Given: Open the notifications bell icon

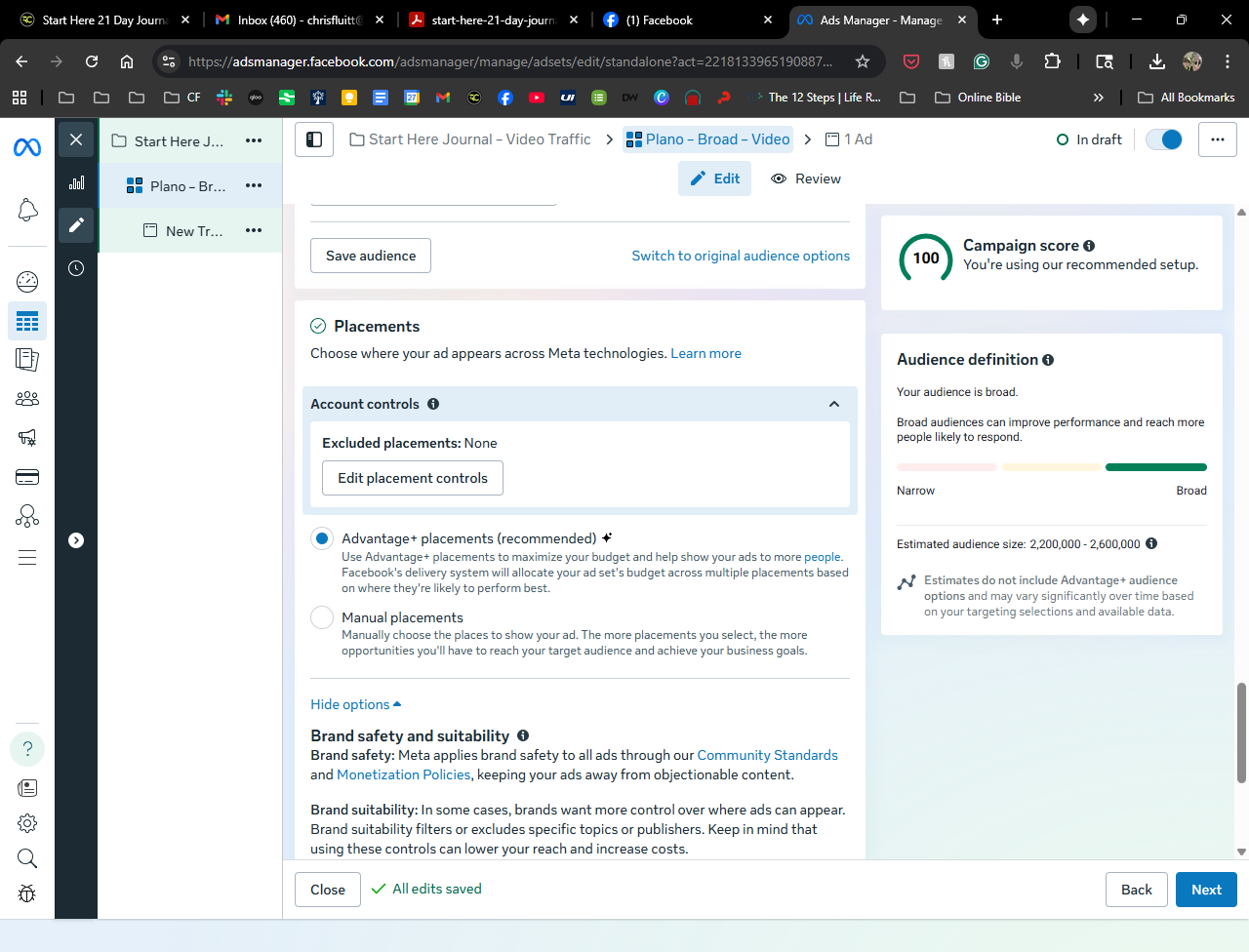Looking at the screenshot, I should click(x=27, y=210).
